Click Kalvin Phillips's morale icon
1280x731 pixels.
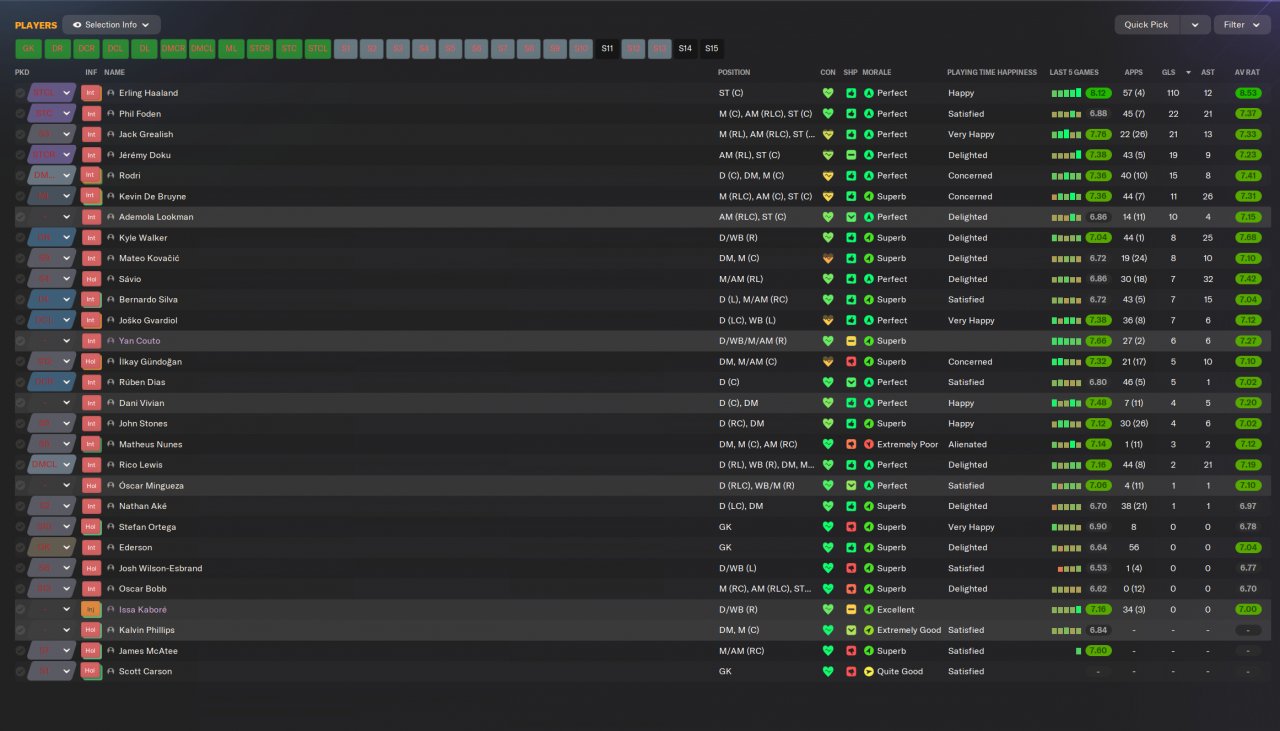point(869,630)
